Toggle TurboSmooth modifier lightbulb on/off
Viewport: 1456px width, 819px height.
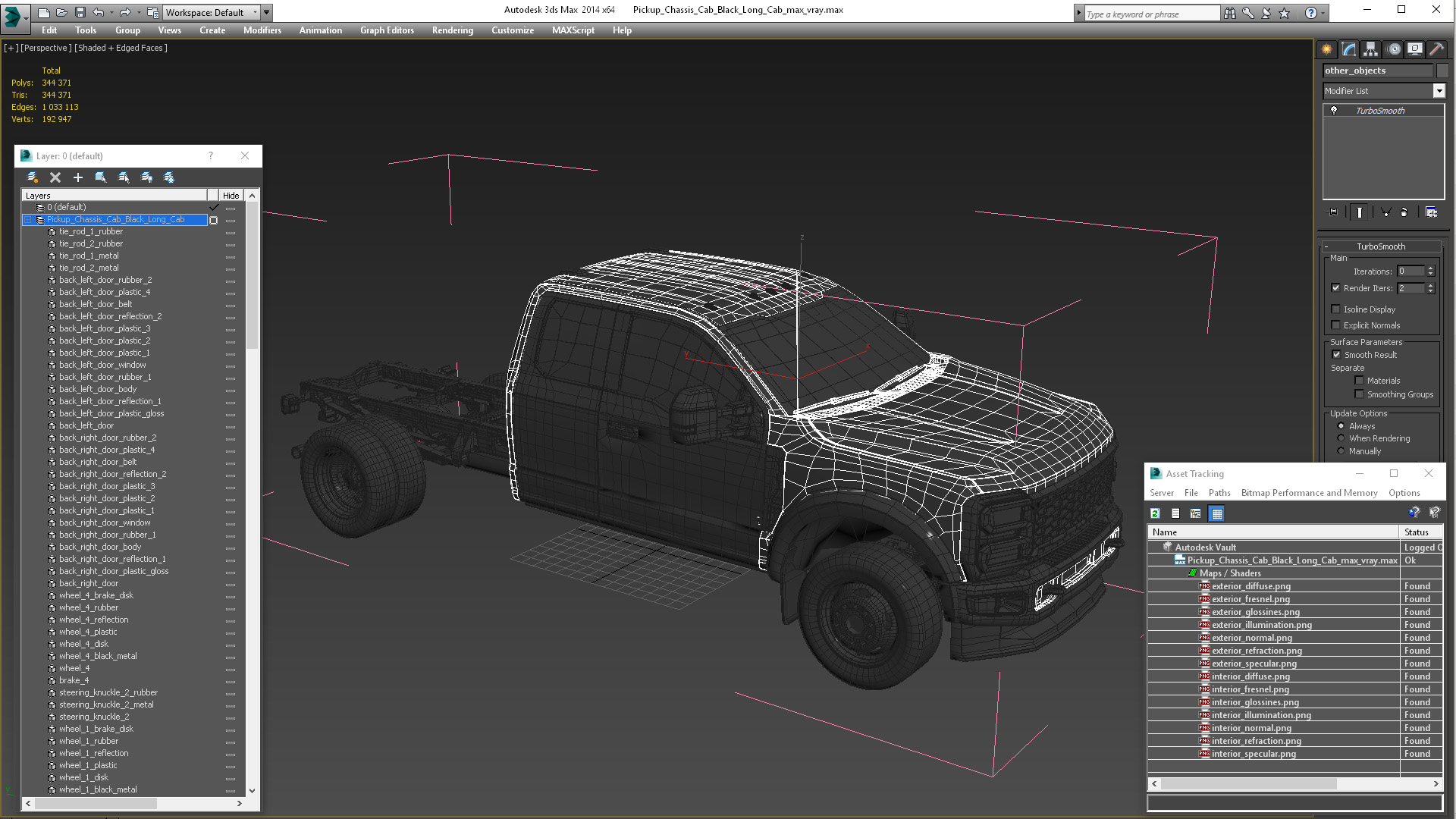pos(1334,111)
